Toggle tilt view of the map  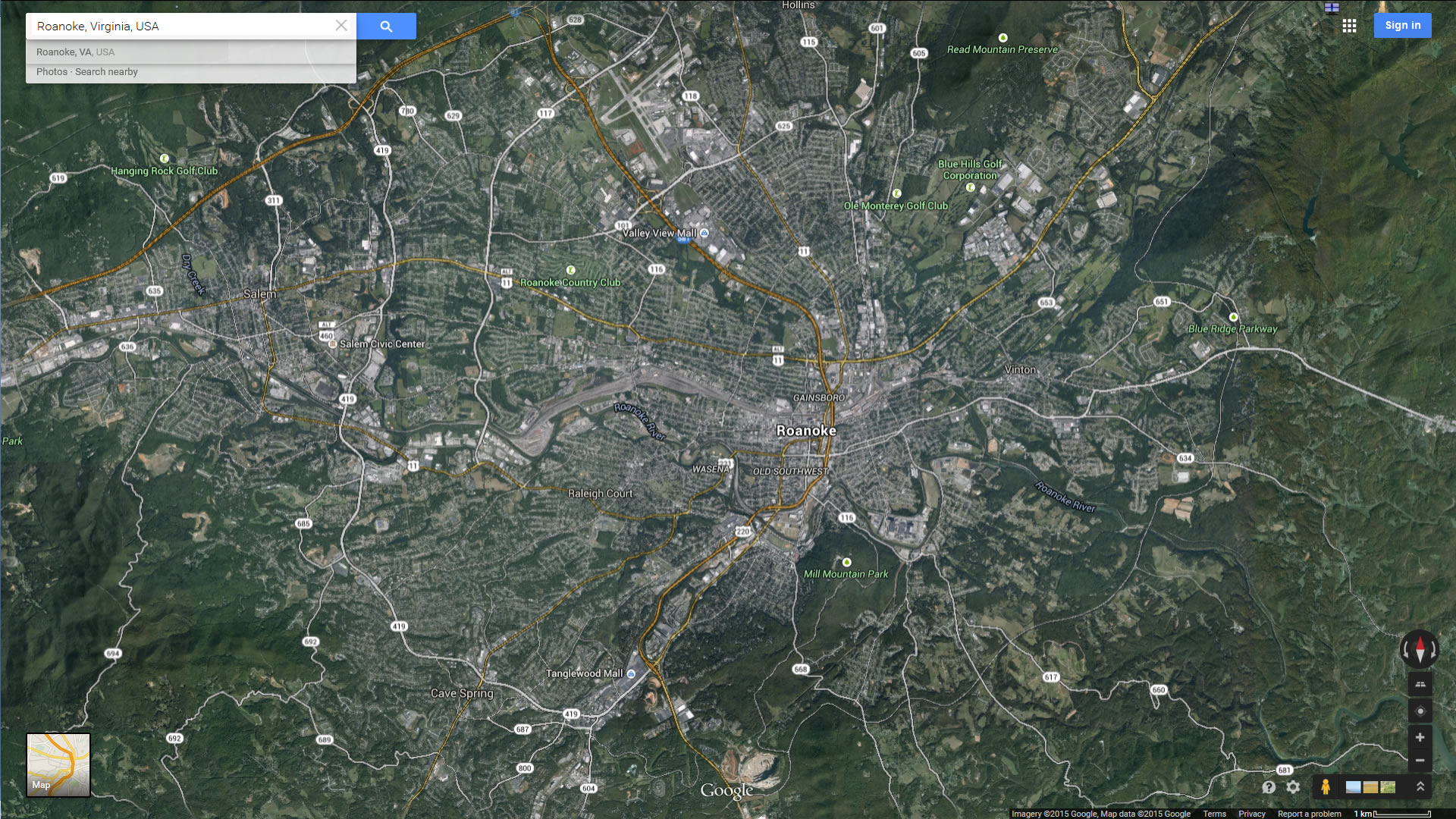point(1420,685)
